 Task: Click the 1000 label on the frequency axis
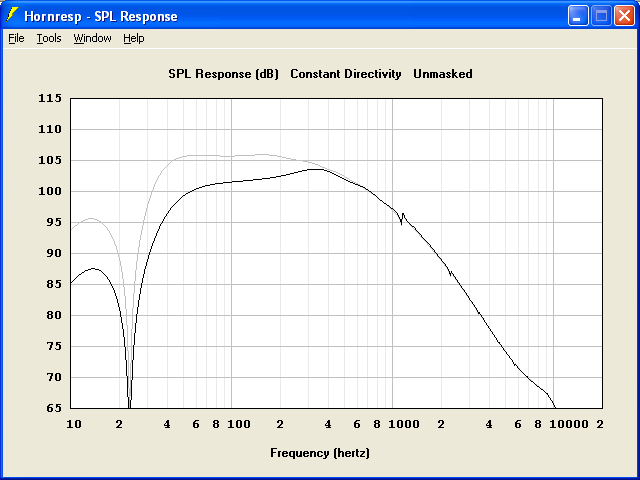point(404,424)
